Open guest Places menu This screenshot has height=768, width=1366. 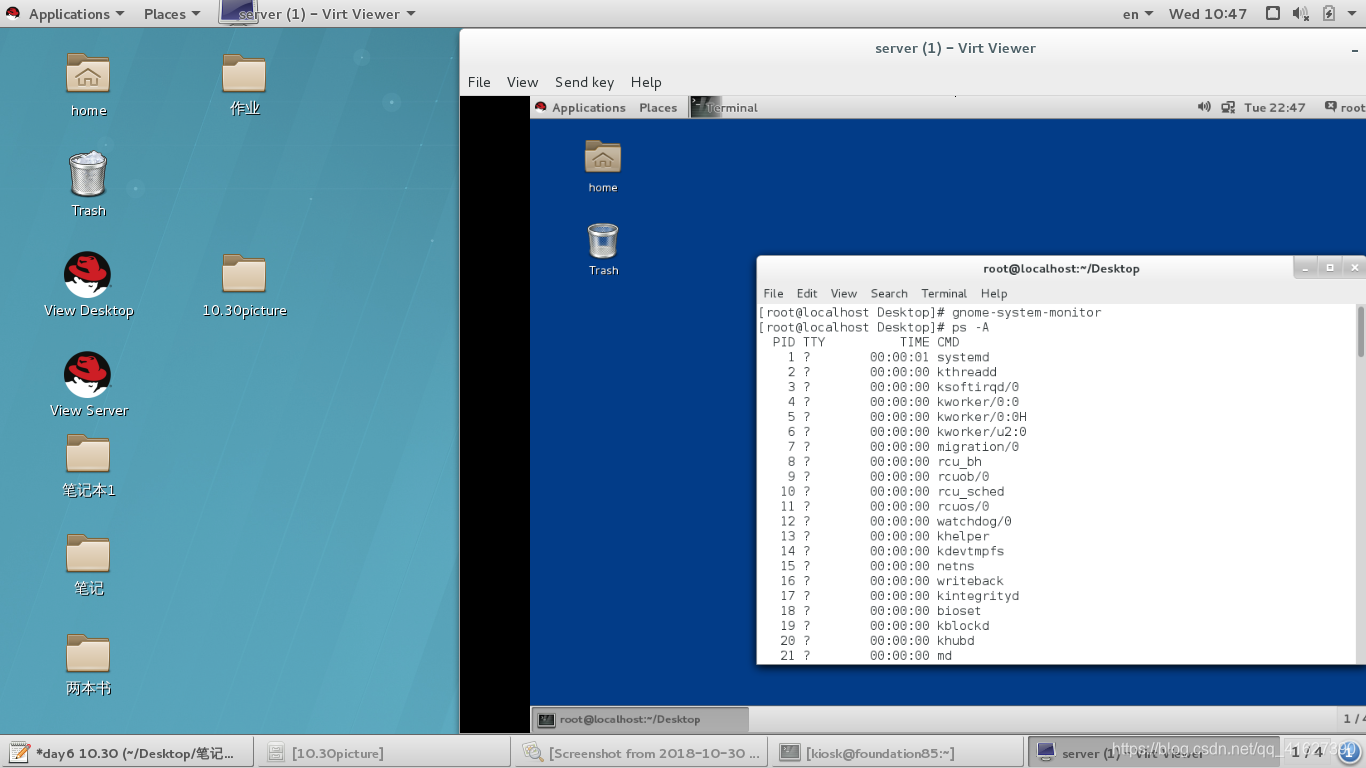pos(658,107)
